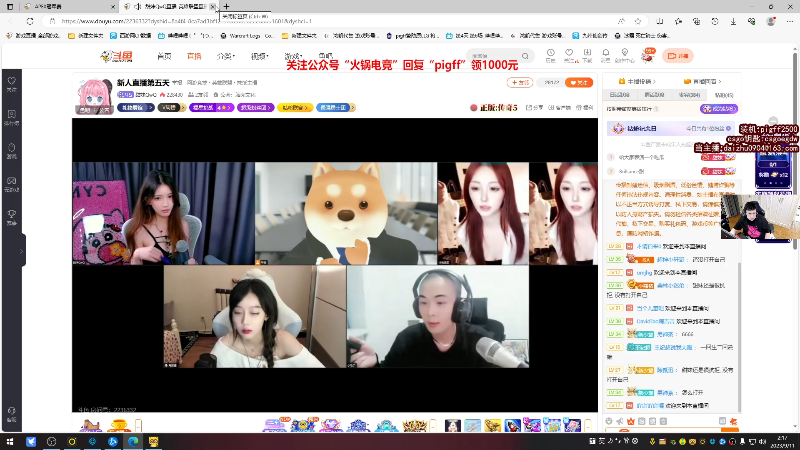The image size is (800, 450).
Task: Open the Windows Start menu
Action: point(10,441)
